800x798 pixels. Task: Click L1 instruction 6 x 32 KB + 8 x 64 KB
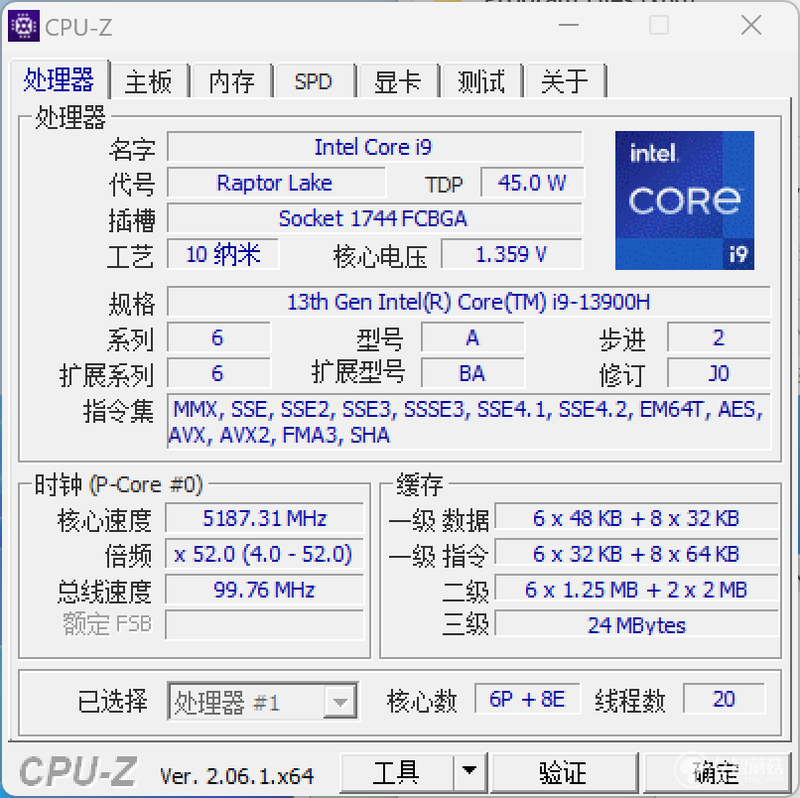pos(636,554)
